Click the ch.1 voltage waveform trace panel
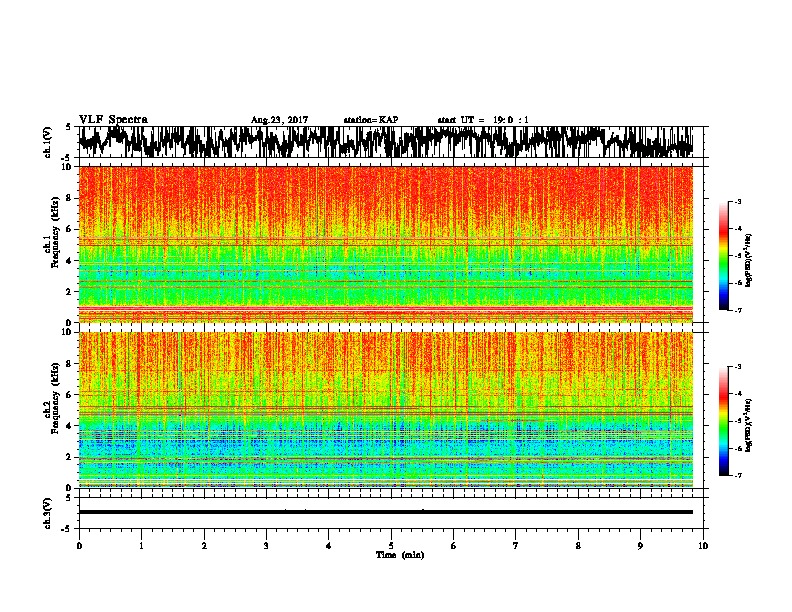Screen dimensions: 792x612 point(393,142)
